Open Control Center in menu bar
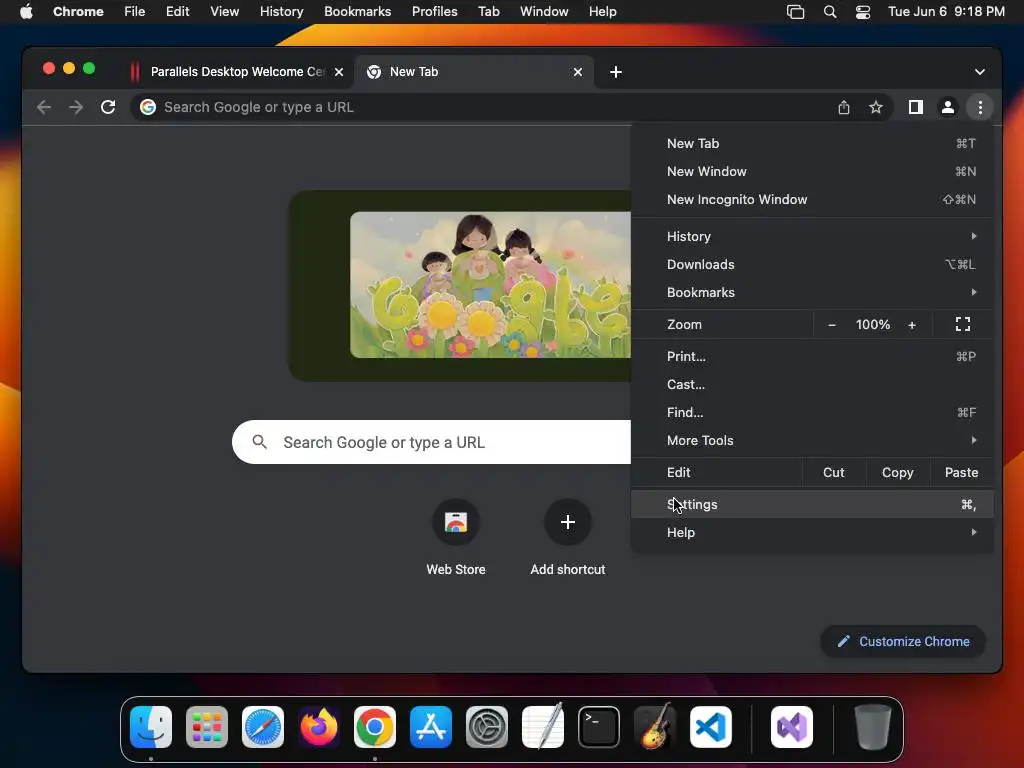 click(863, 12)
